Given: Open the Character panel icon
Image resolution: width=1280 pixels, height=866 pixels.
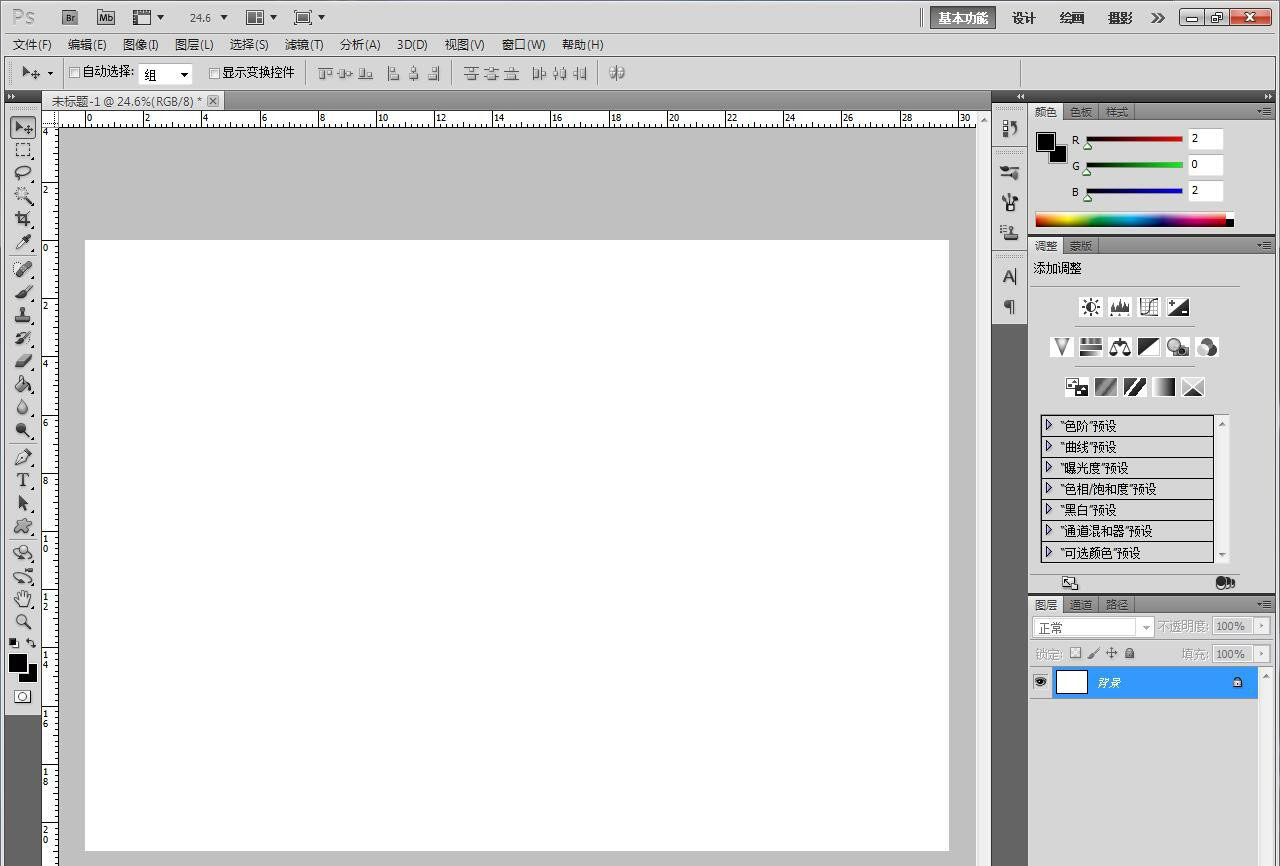Looking at the screenshot, I should tap(1009, 276).
